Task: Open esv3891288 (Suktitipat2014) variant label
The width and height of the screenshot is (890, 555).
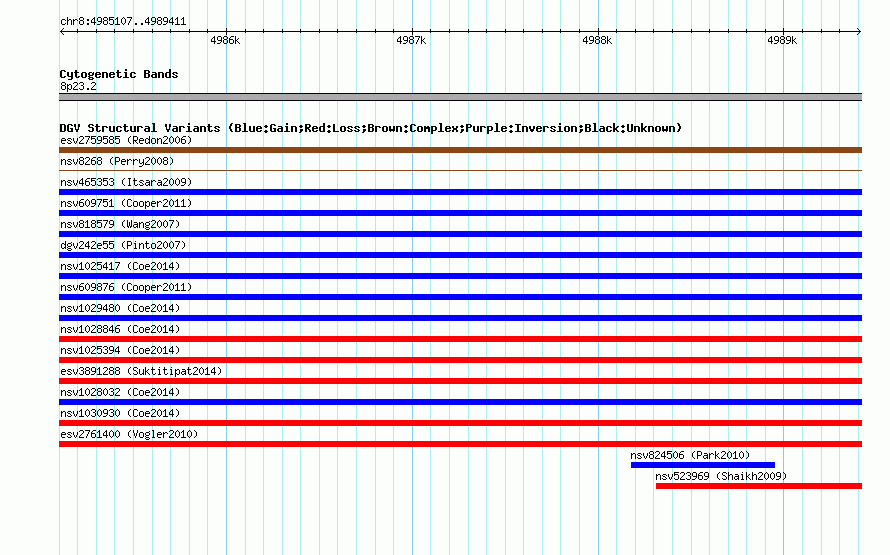Action: pos(141,371)
